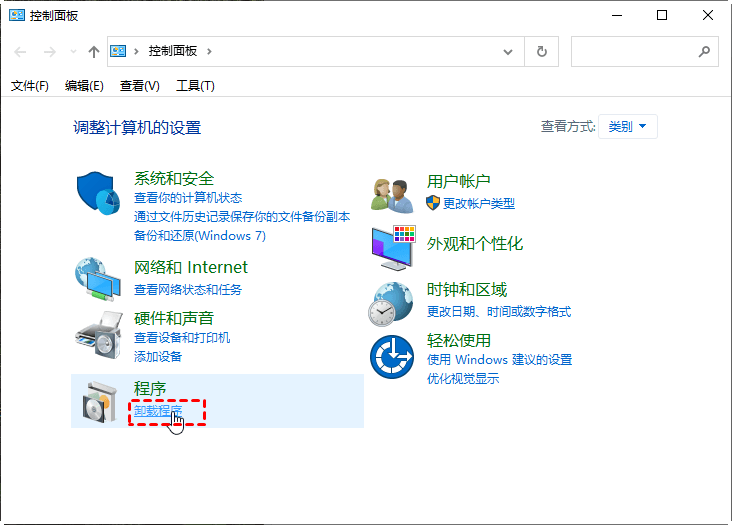Open the 工具(T) menu
The width and height of the screenshot is (732, 525).
(195, 86)
